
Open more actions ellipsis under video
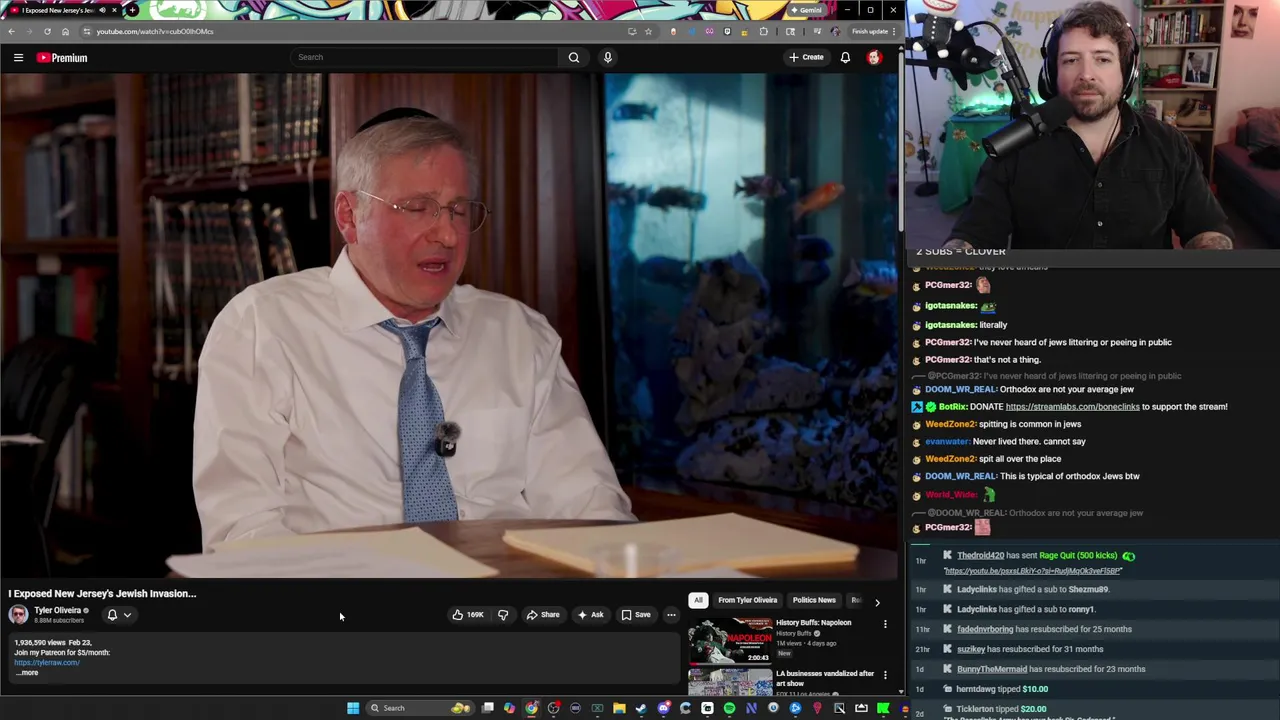tap(671, 615)
